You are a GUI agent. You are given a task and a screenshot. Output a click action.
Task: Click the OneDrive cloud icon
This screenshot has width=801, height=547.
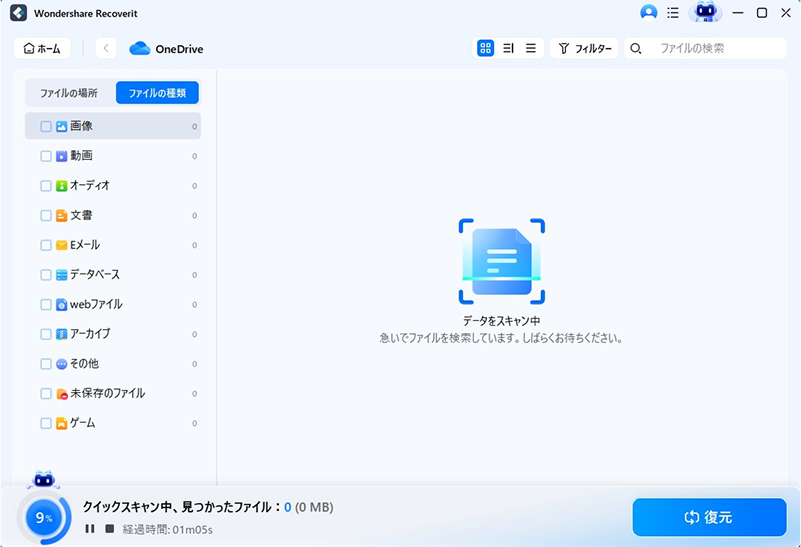tap(139, 48)
